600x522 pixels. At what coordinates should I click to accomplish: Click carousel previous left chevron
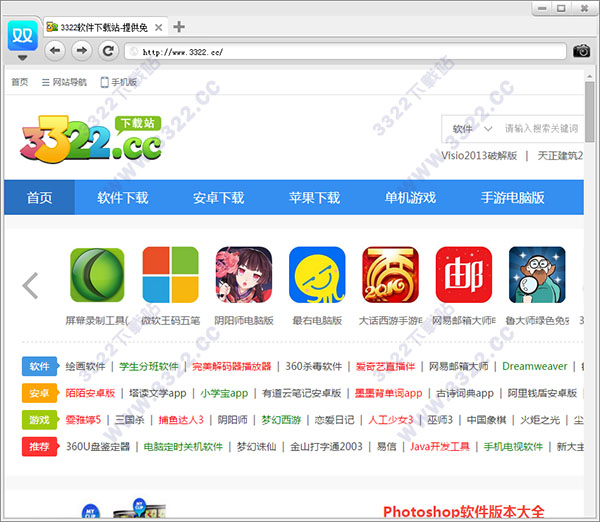tap(30, 285)
